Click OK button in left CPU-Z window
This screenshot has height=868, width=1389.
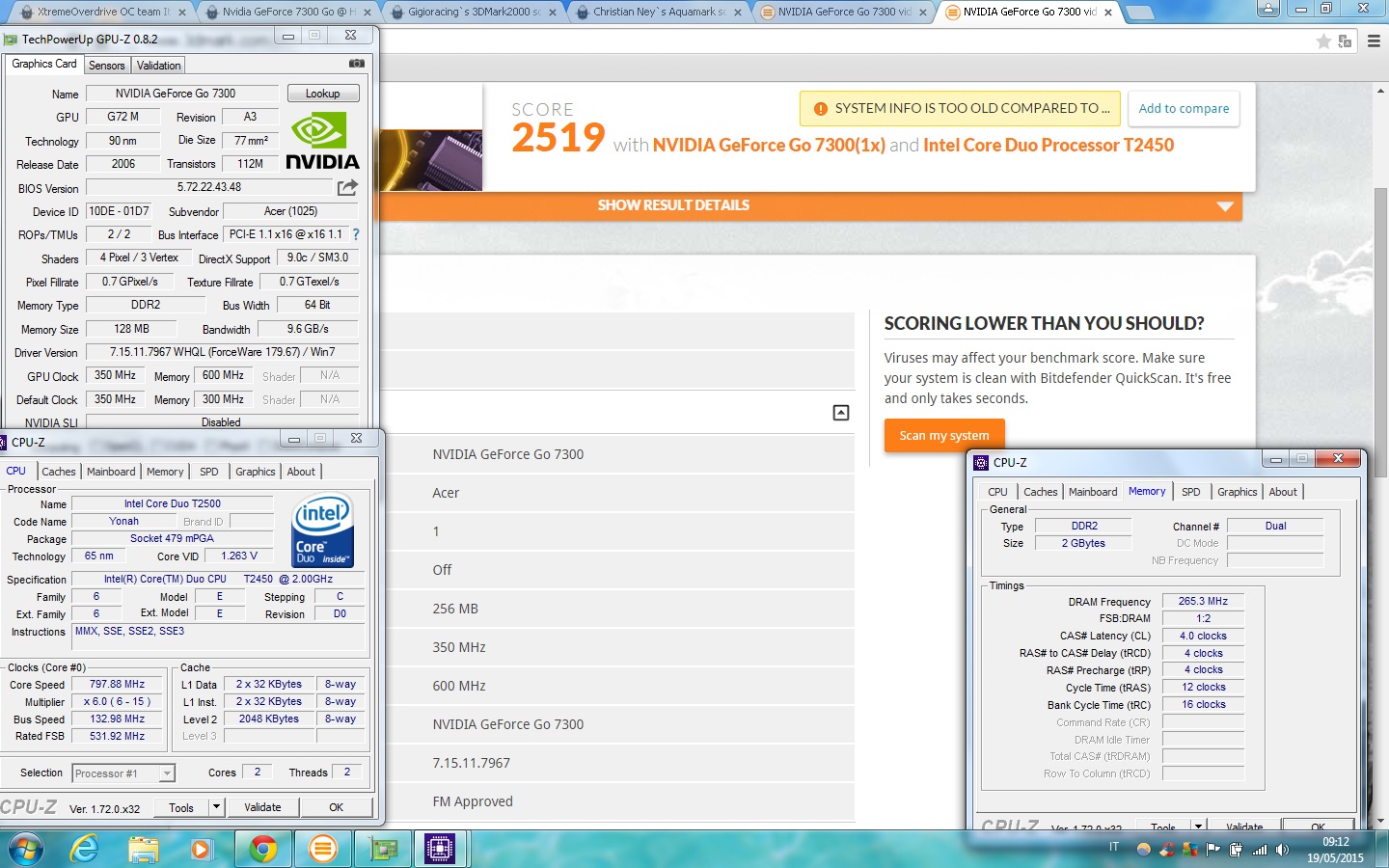(x=336, y=807)
